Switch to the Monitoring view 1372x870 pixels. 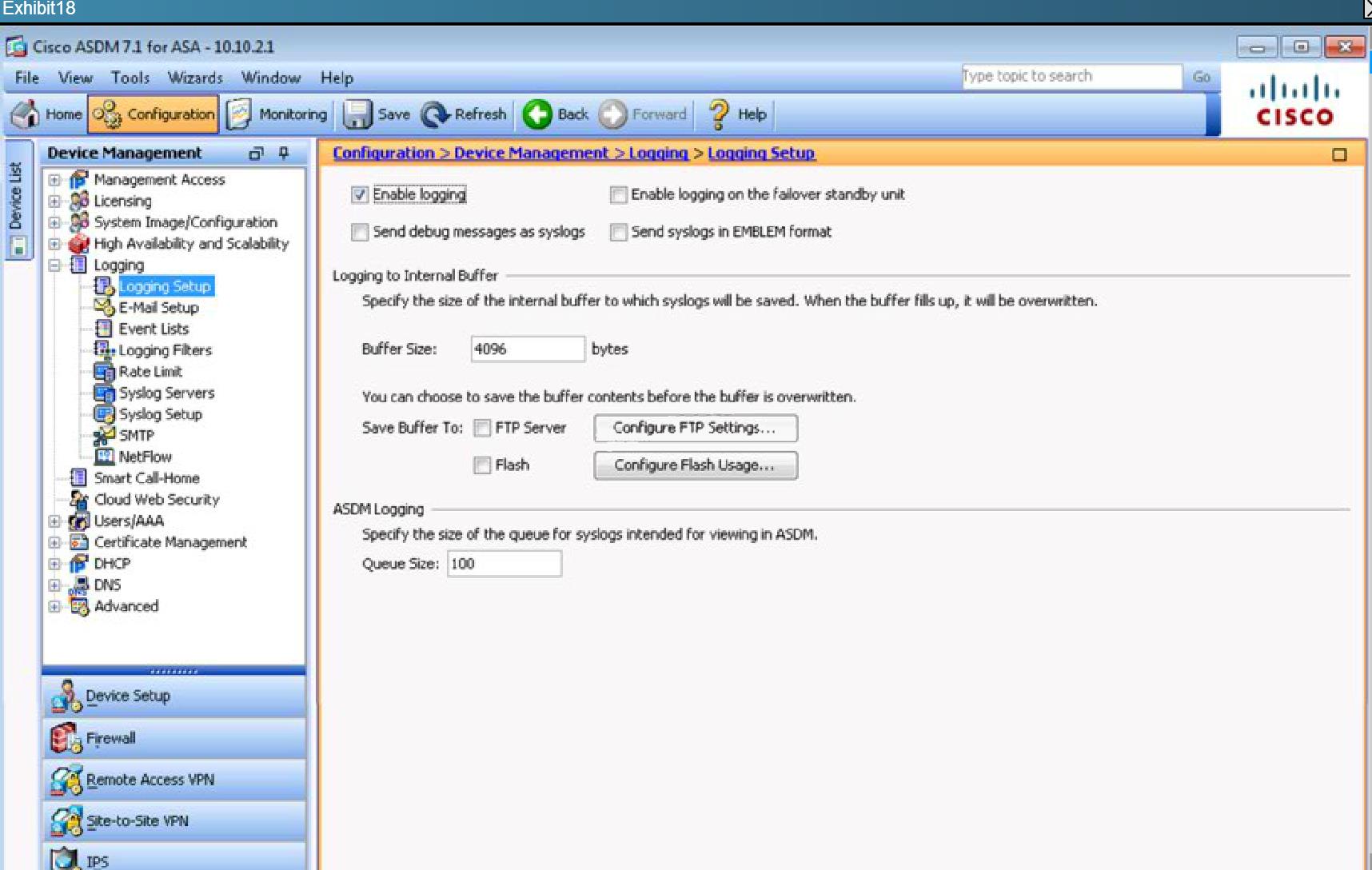pyautogui.click(x=277, y=114)
